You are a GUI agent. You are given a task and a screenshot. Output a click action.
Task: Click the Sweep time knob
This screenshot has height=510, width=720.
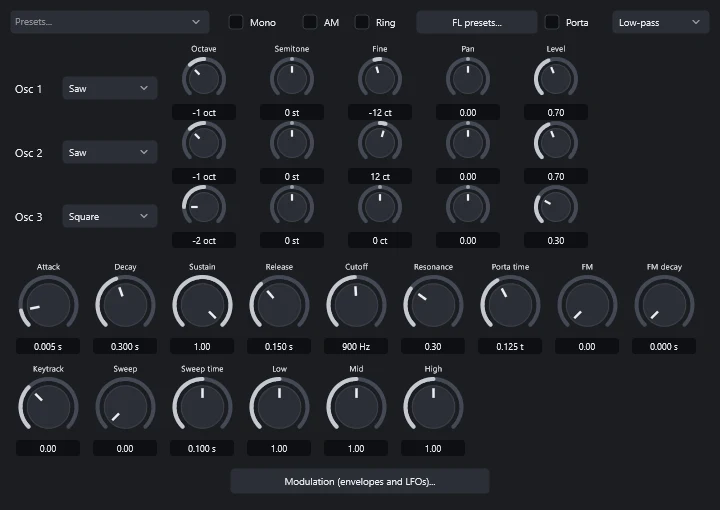pyautogui.click(x=202, y=407)
